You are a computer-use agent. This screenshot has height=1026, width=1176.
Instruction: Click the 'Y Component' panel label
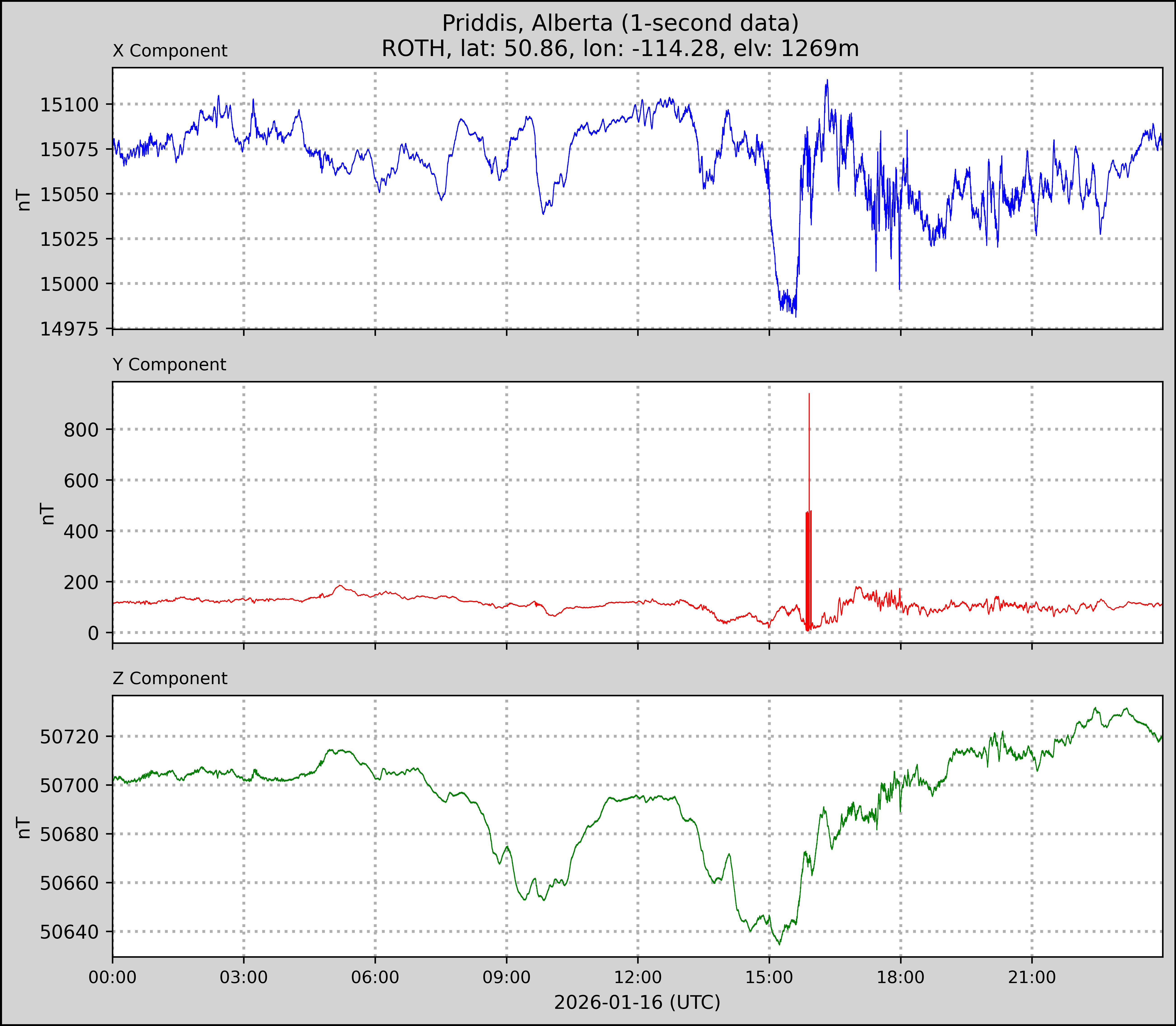(x=169, y=365)
